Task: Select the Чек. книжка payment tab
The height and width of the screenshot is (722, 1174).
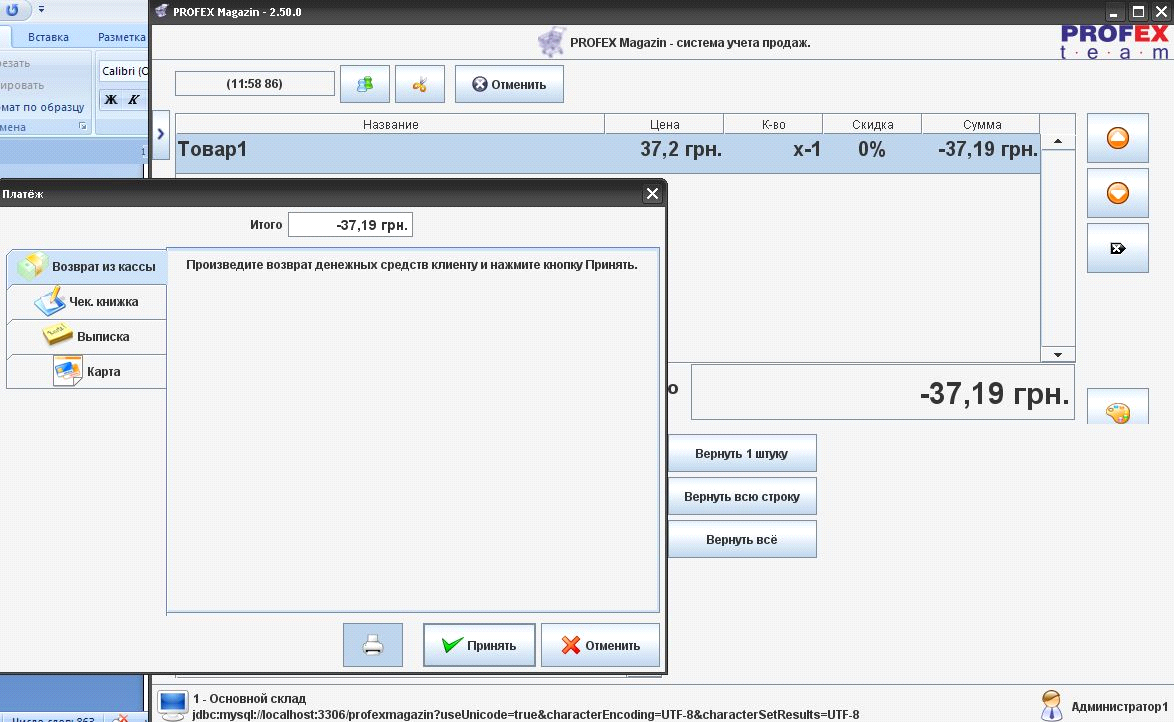Action: 87,302
